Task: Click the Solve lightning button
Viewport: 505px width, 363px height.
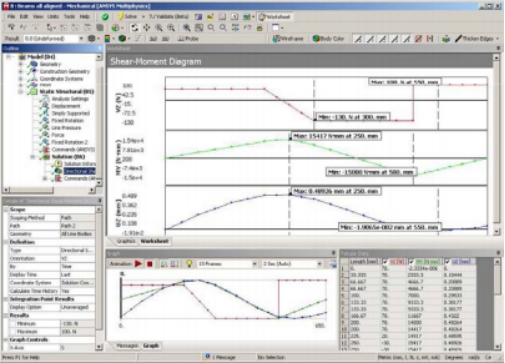Action: pos(127,17)
